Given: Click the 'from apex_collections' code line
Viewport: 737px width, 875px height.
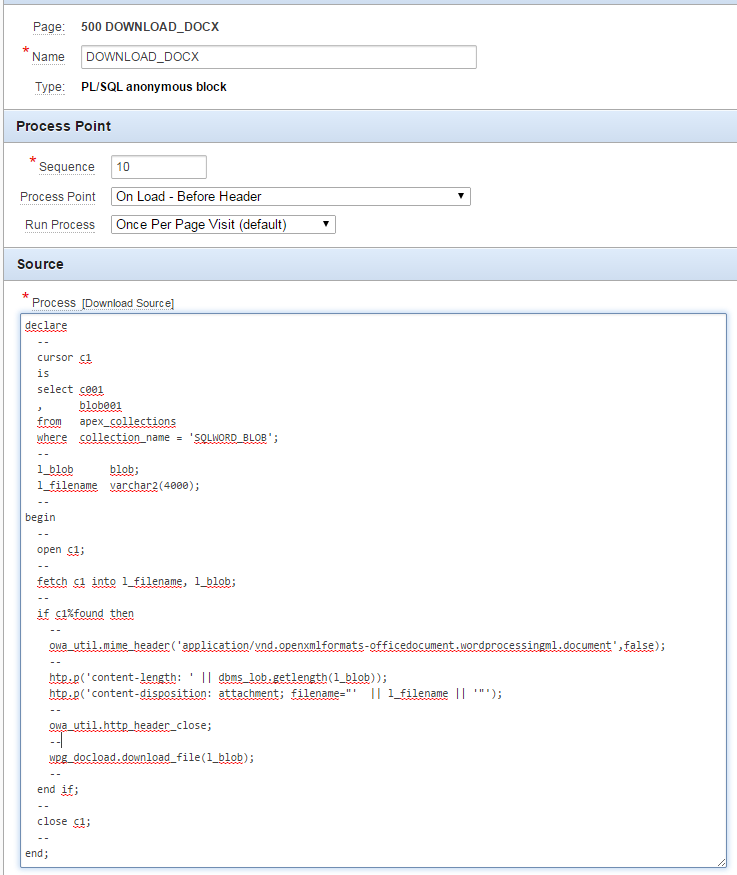Looking at the screenshot, I should (x=107, y=421).
